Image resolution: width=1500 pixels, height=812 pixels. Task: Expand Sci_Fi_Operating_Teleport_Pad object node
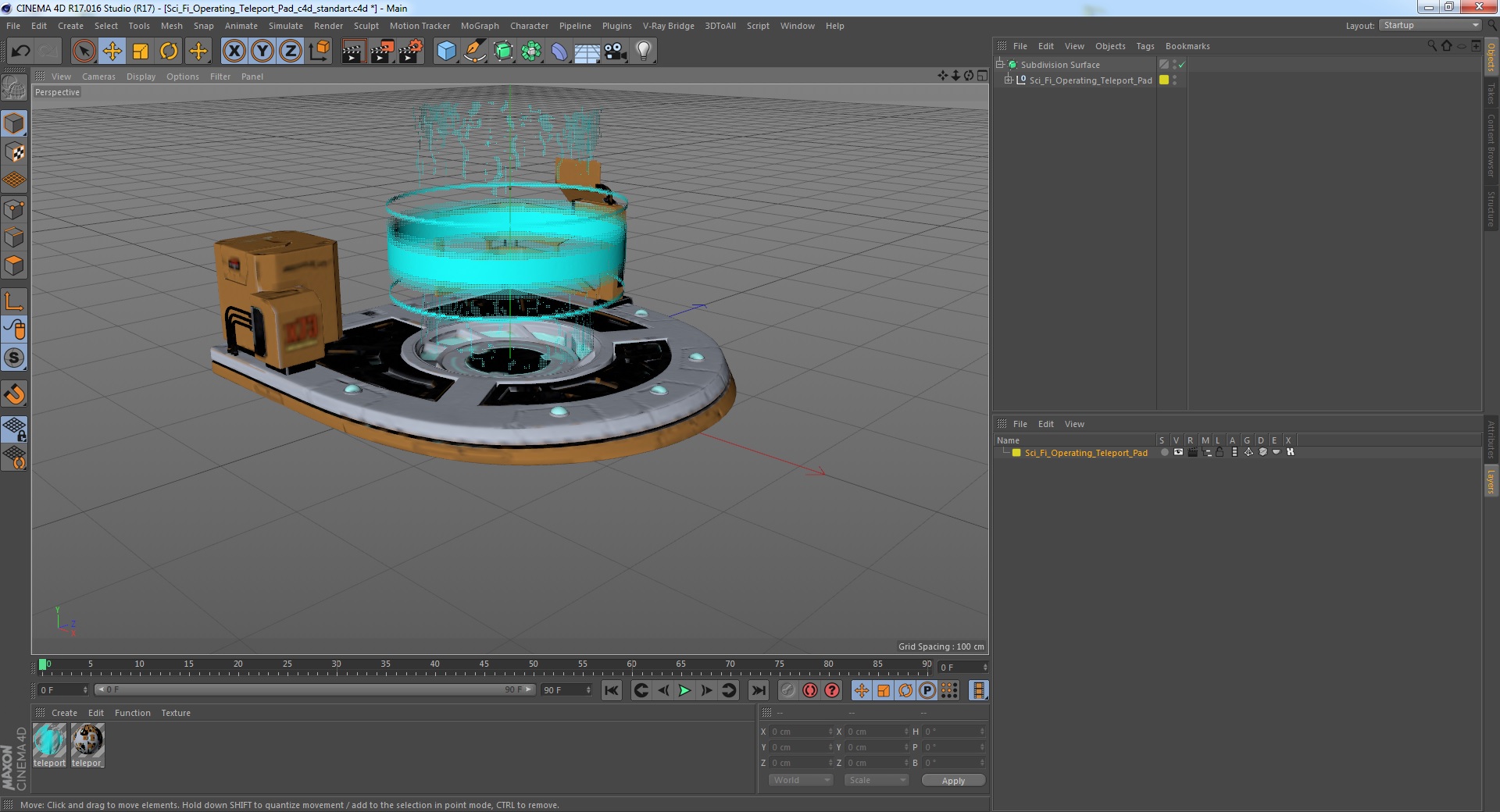point(1009,80)
